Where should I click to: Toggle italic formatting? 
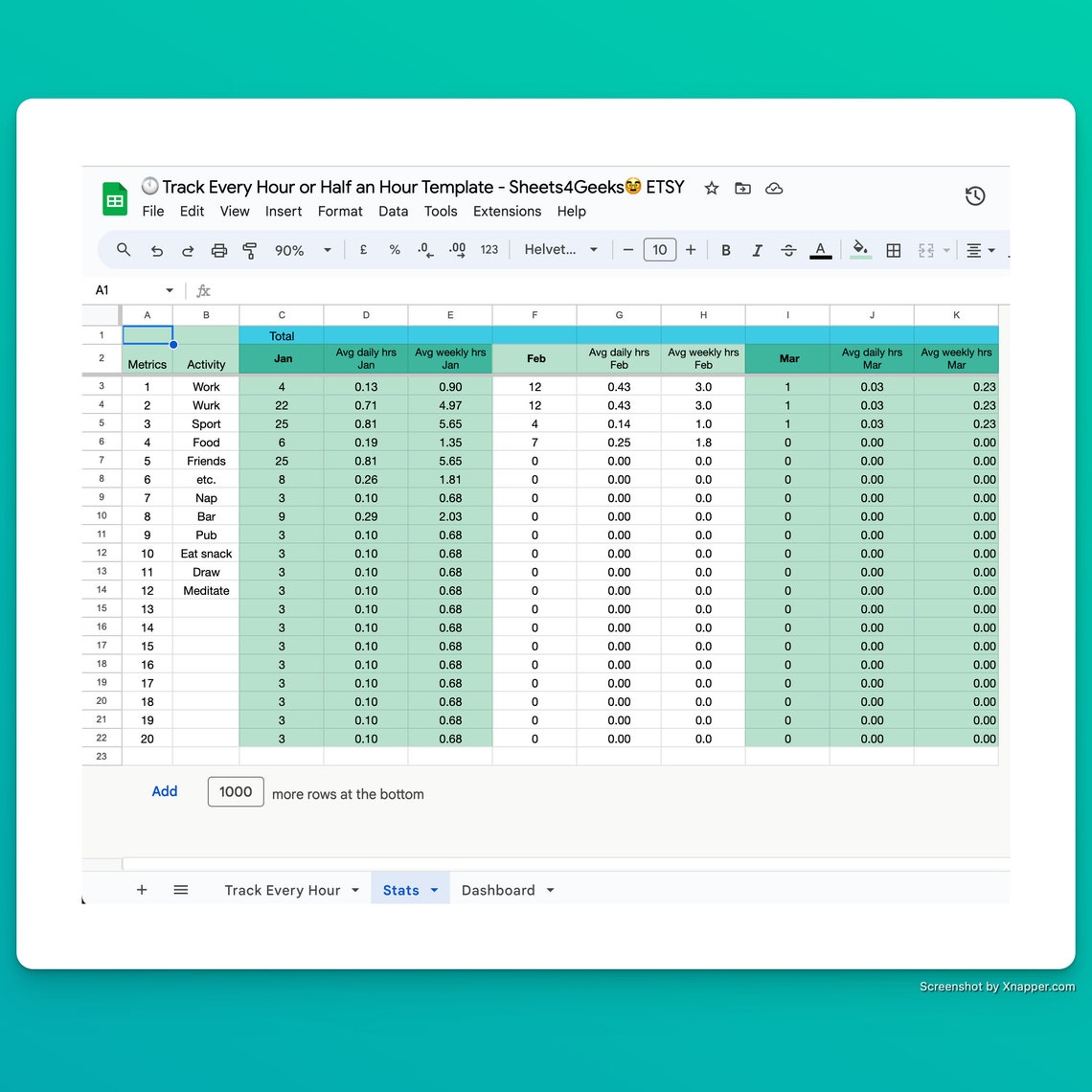(757, 249)
